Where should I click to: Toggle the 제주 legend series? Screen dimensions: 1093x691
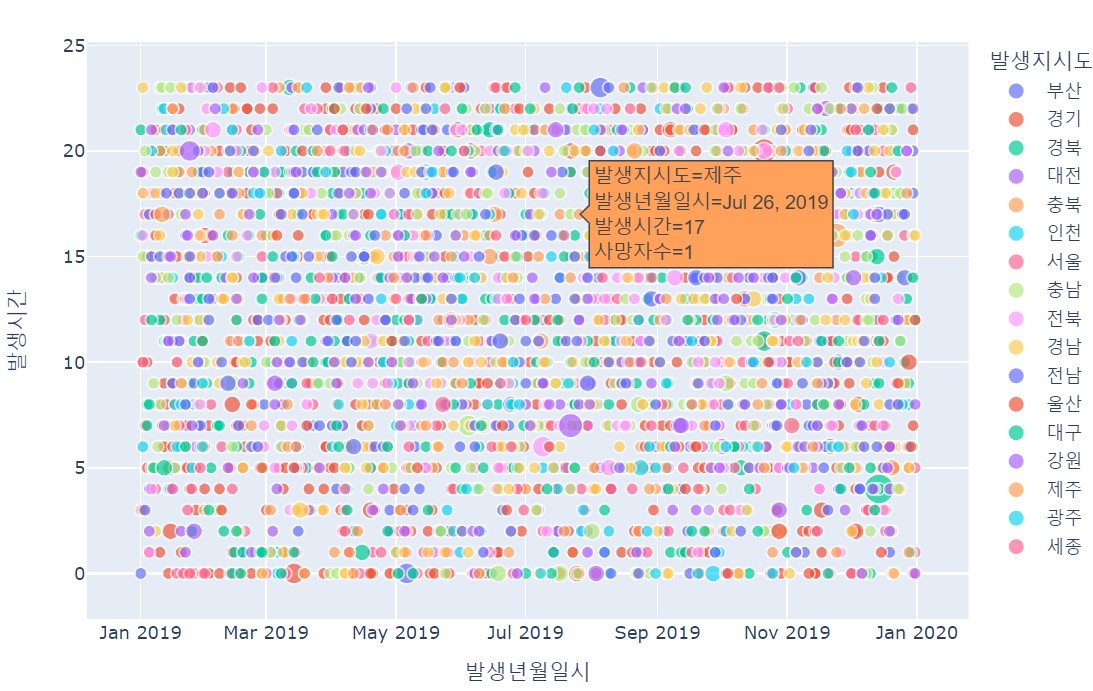(x=1047, y=489)
